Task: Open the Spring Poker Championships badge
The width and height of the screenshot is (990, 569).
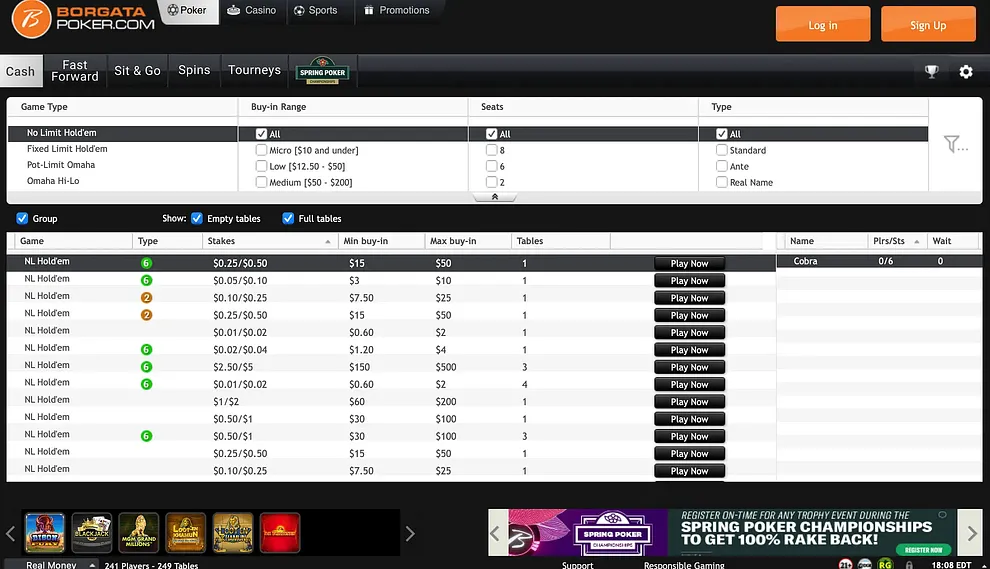Action: pos(323,71)
